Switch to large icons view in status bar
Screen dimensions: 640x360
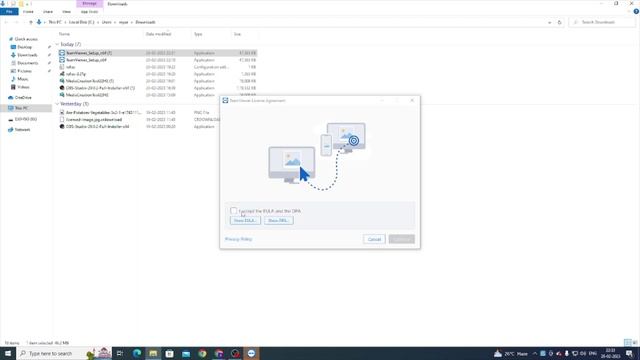[x=634, y=343]
